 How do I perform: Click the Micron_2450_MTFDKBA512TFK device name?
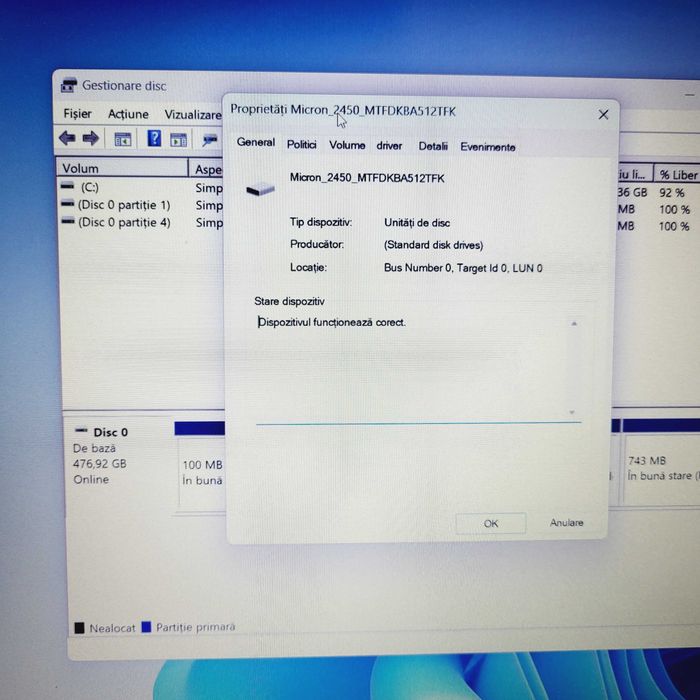click(367, 178)
